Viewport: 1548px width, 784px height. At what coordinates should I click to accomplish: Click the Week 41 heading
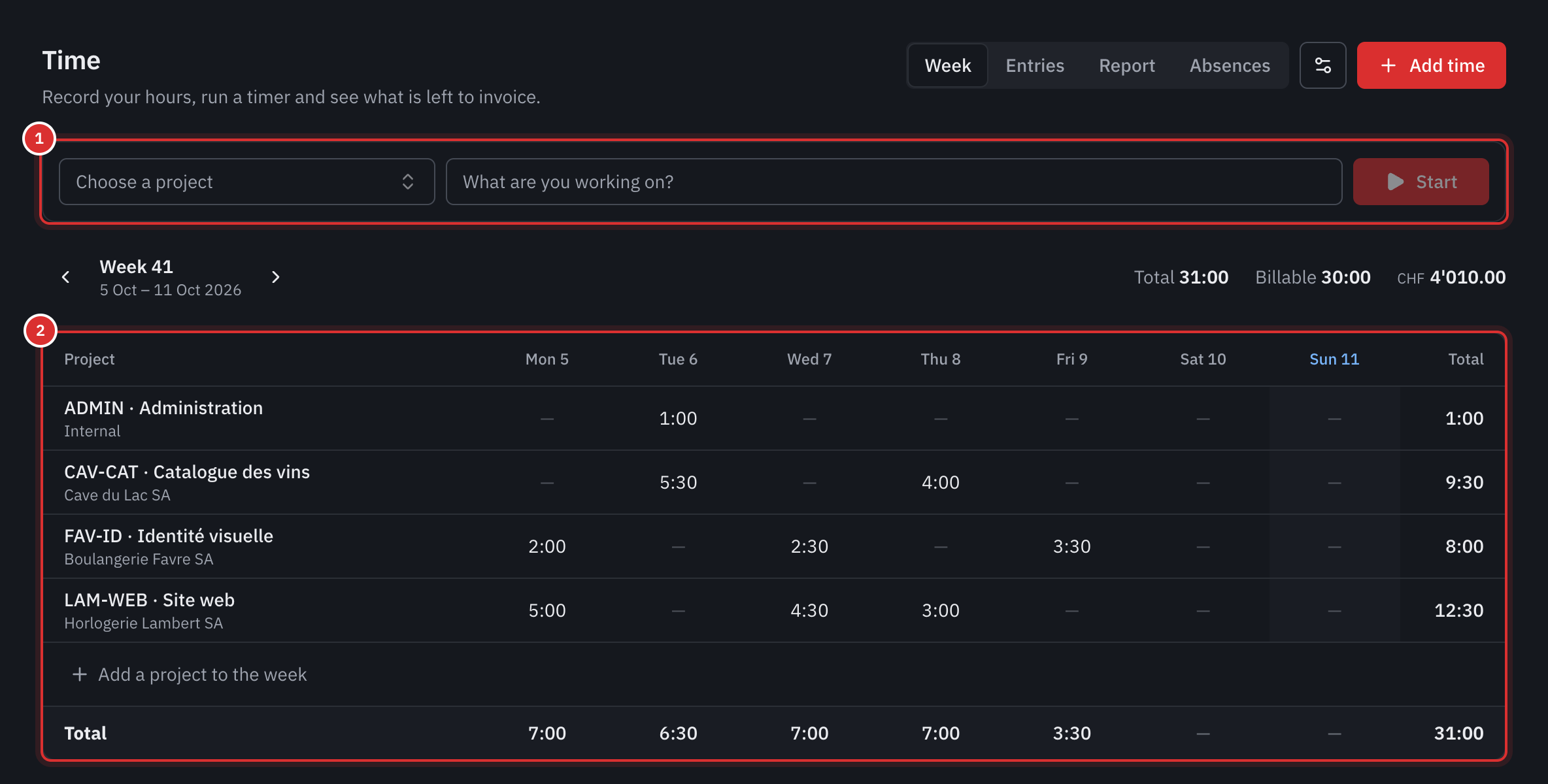(x=136, y=267)
